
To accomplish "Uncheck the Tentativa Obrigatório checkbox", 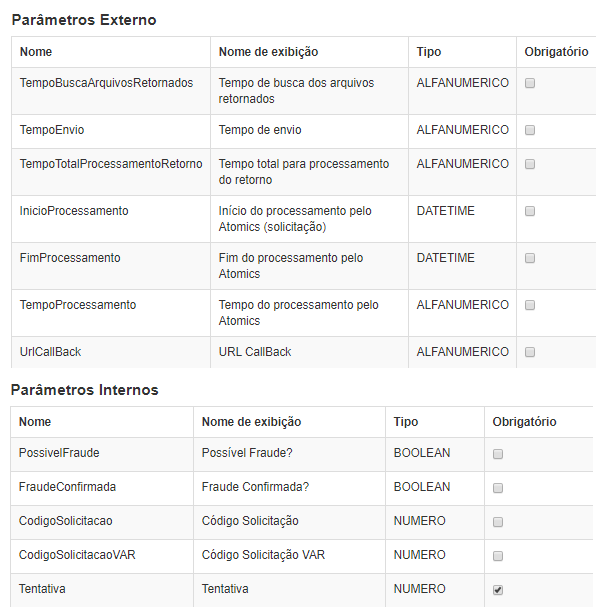I will (498, 590).
